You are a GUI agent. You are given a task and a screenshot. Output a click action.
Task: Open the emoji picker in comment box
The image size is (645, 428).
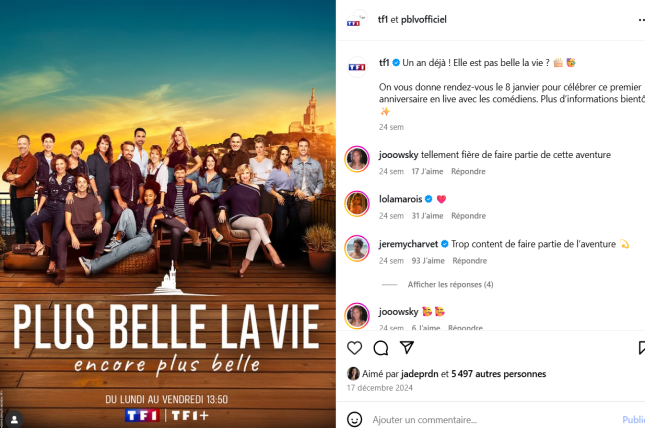click(x=355, y=419)
